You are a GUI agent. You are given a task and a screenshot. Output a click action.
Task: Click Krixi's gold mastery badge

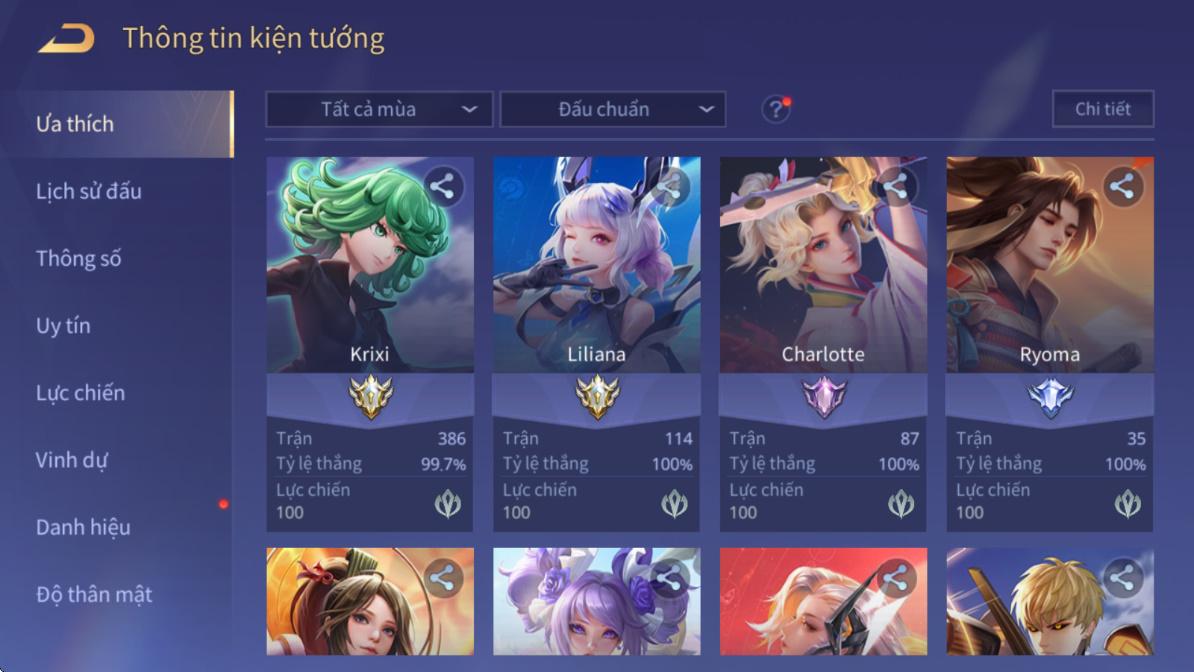370,397
